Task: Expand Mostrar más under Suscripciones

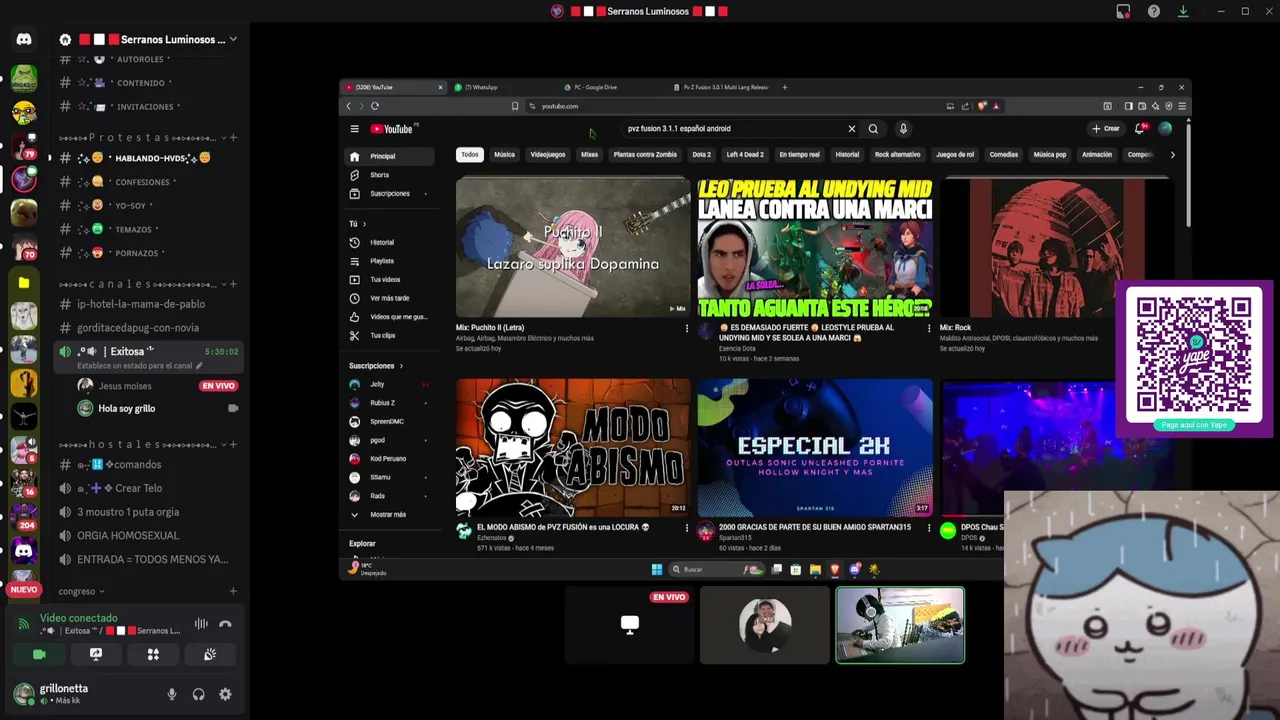Action: pos(389,514)
